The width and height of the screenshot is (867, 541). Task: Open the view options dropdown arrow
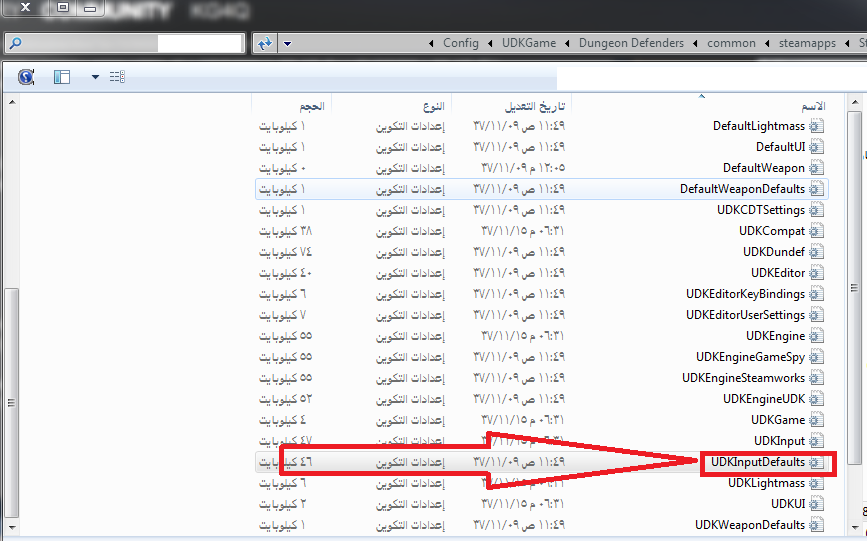tap(95, 77)
